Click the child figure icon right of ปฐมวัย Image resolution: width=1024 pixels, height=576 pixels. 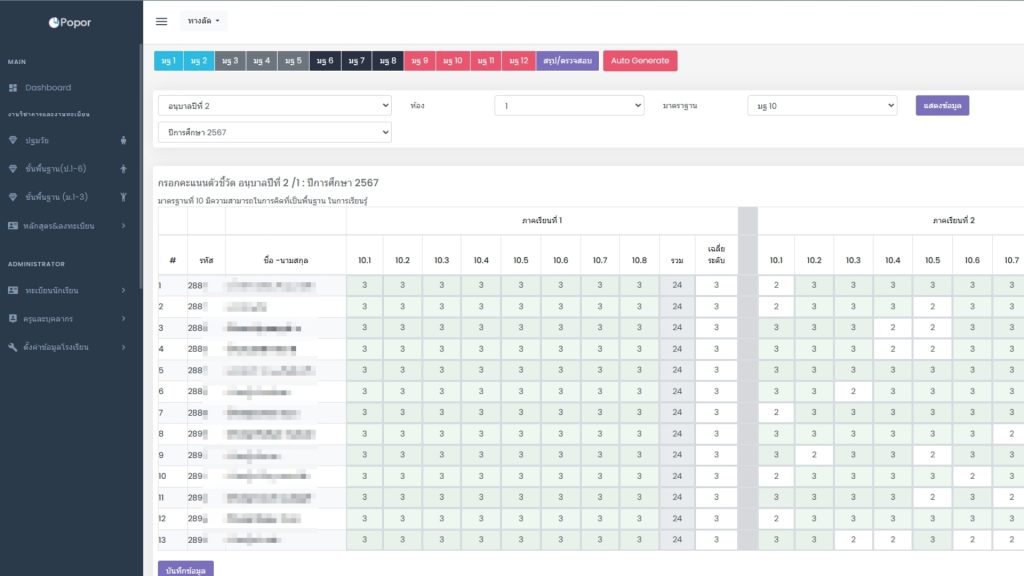(x=123, y=140)
